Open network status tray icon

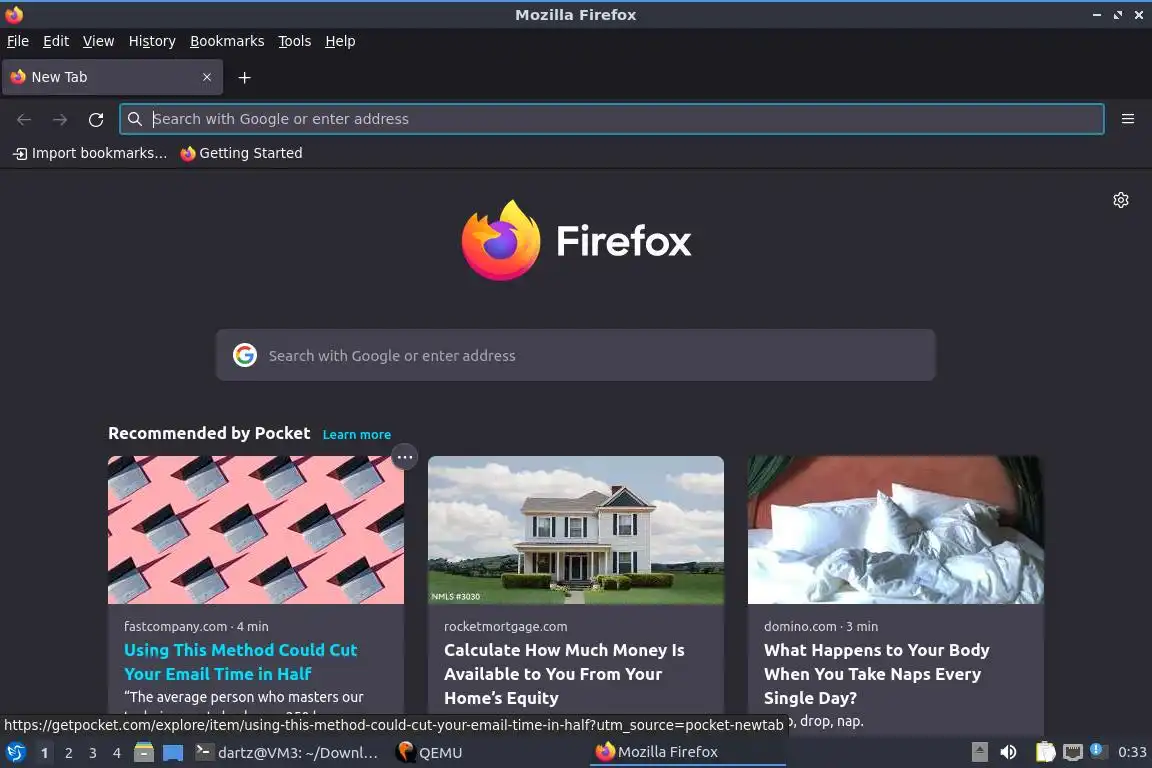[x=1073, y=752]
